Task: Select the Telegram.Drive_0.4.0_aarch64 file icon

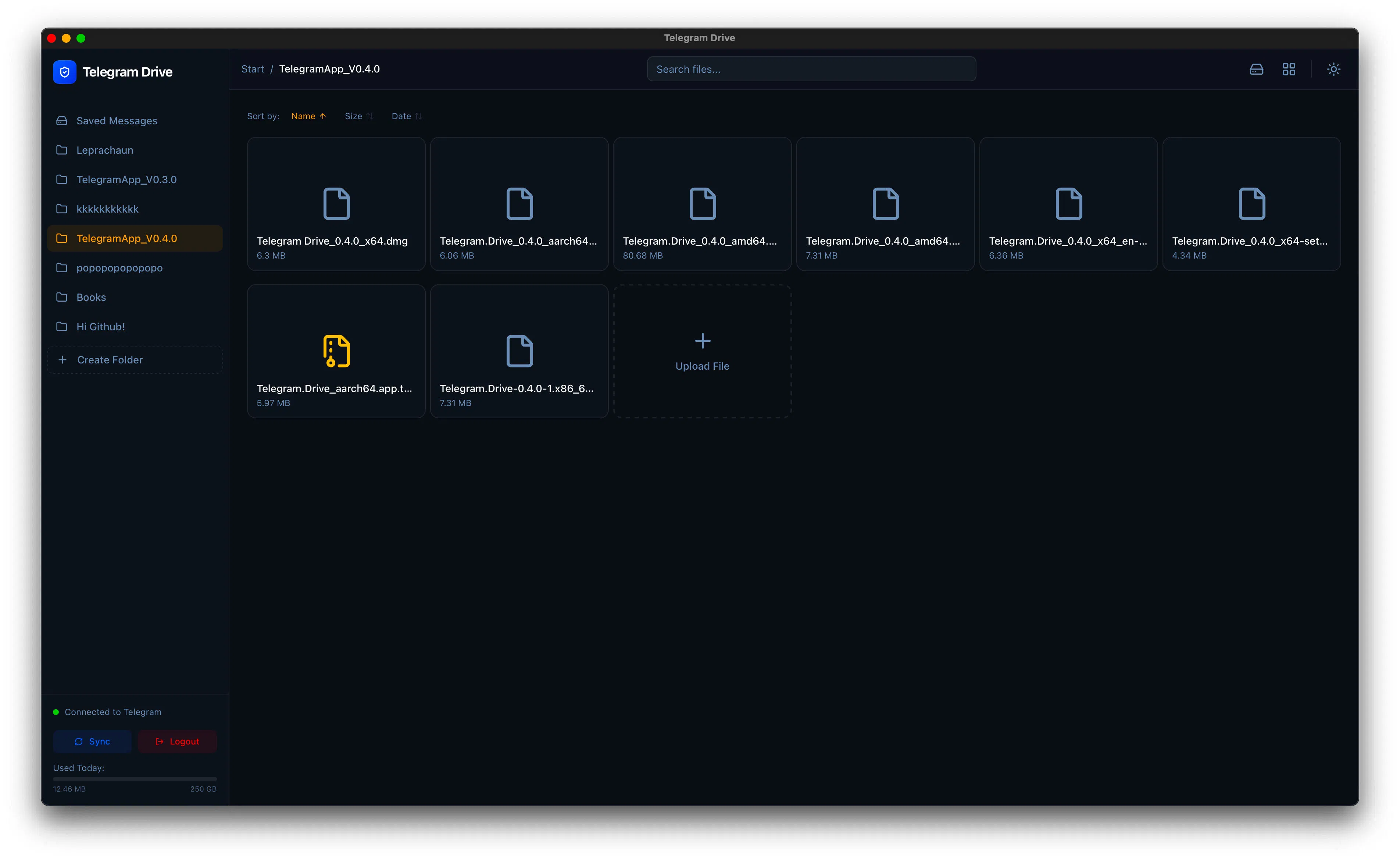Action: pos(519,204)
